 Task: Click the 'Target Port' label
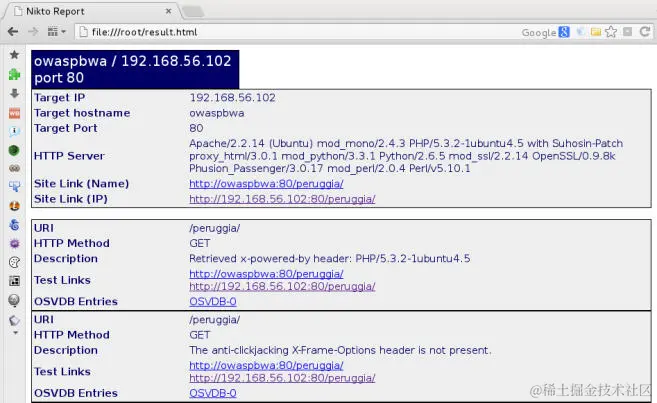tap(65, 128)
